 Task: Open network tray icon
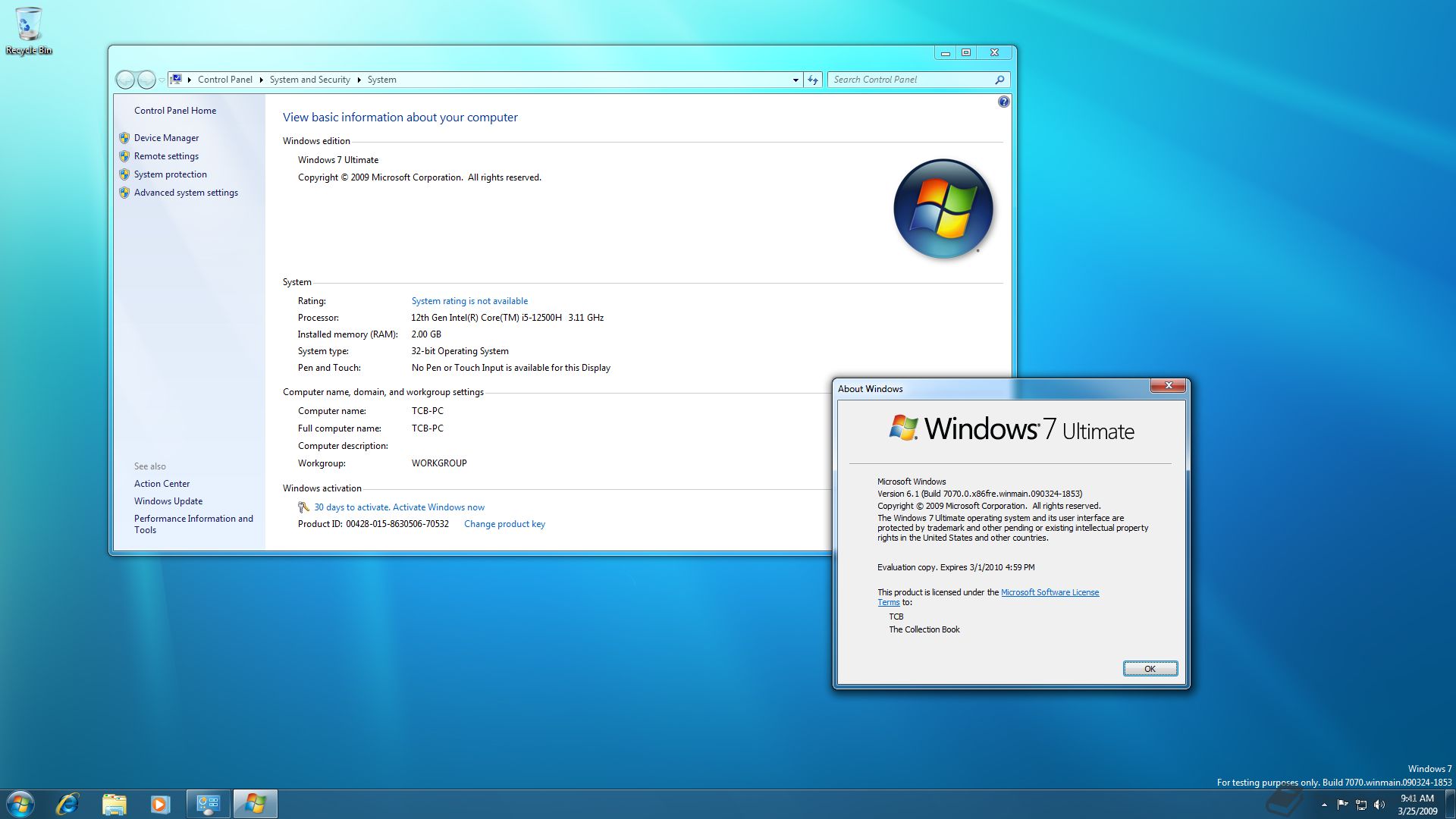pyautogui.click(x=1361, y=805)
